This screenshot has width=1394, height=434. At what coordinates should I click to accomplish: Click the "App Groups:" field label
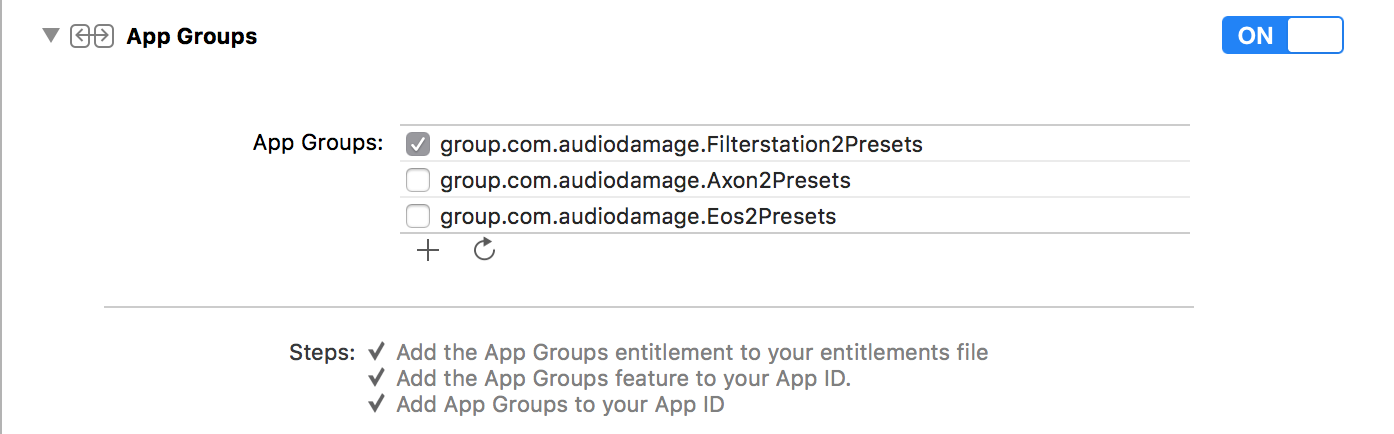(x=318, y=143)
